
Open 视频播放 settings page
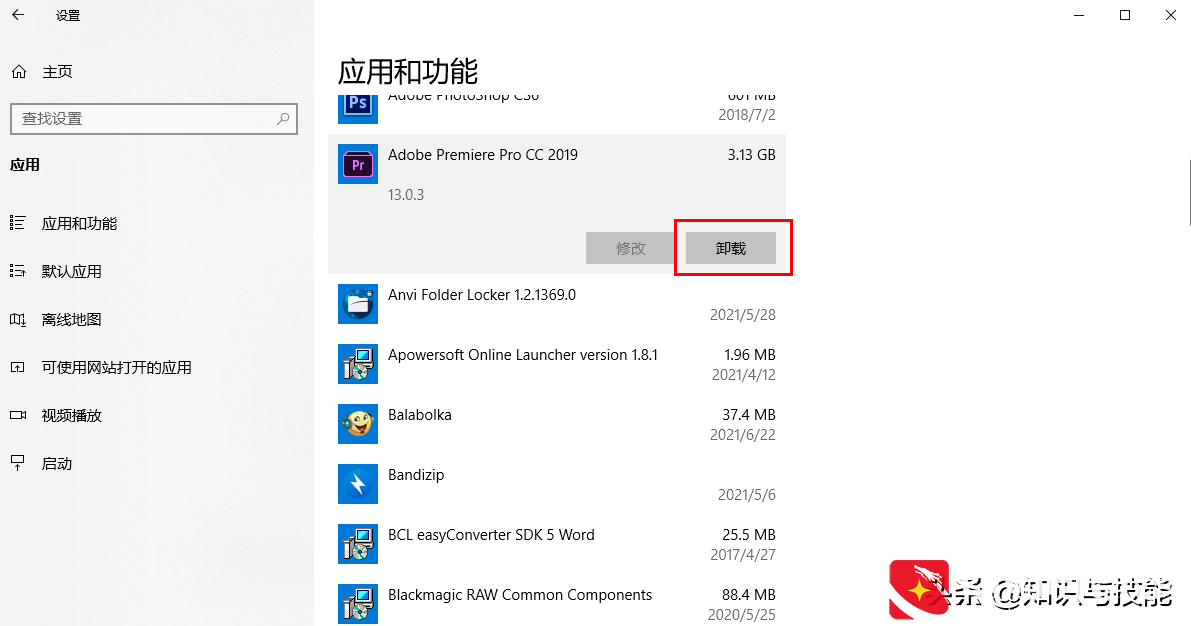(71, 416)
